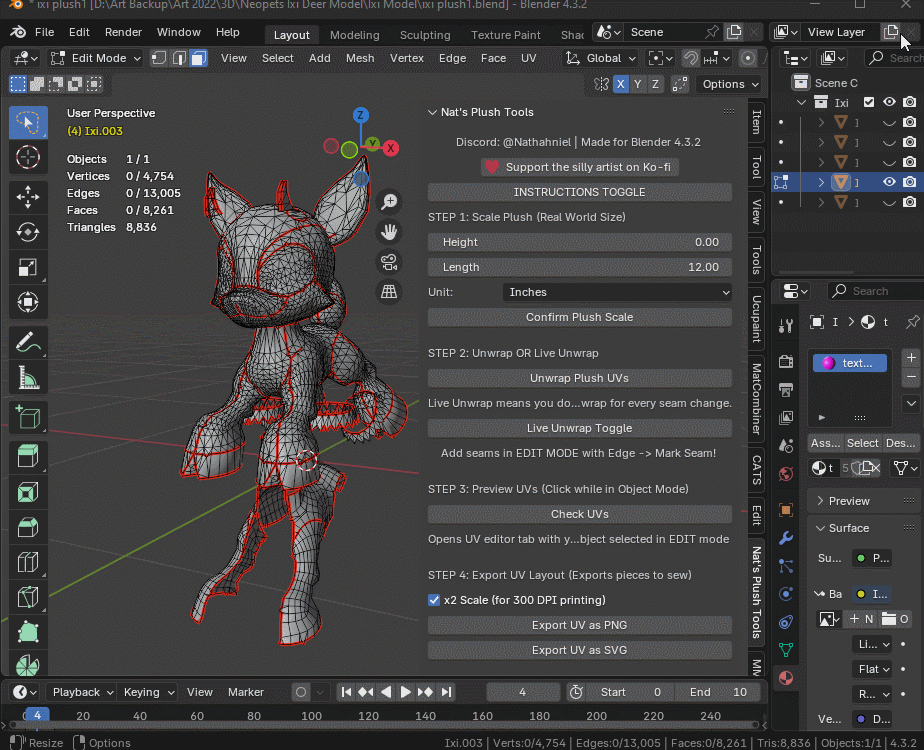Select the Cursor tool
924x750 pixels.
pyautogui.click(x=28, y=157)
